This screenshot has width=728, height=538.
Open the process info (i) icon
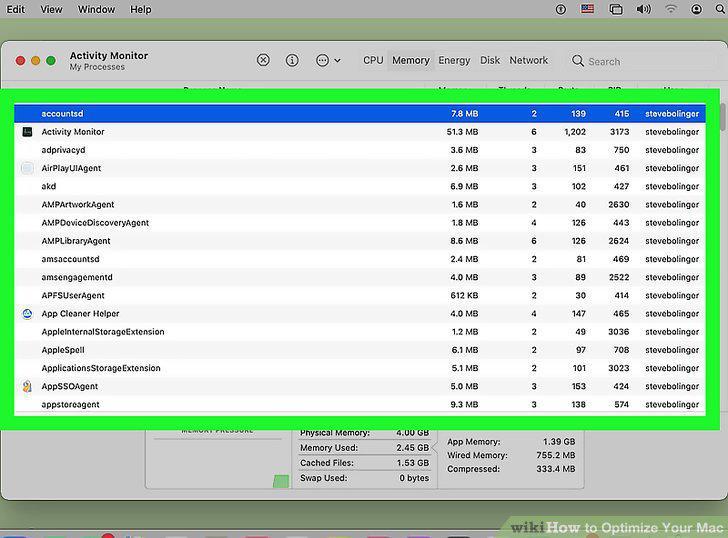pyautogui.click(x=292, y=60)
